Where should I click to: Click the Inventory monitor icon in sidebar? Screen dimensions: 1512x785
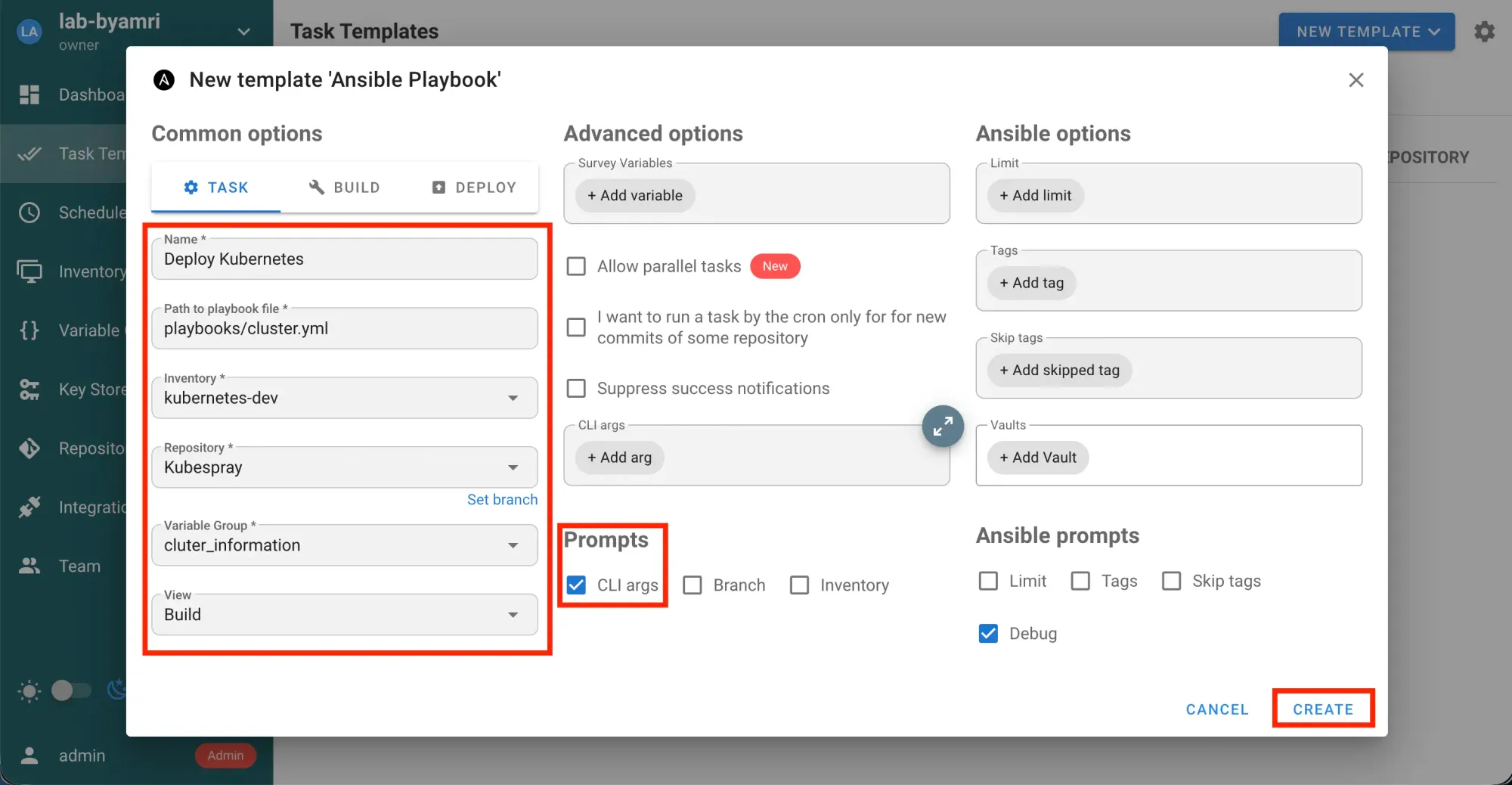29,271
